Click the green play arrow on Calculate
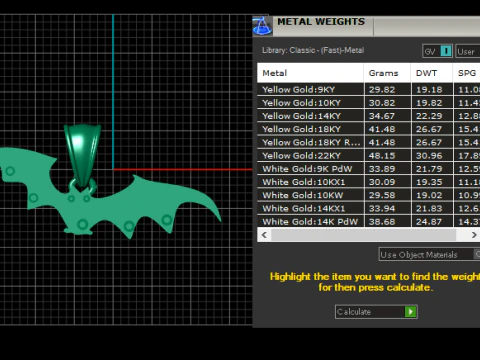The width and height of the screenshot is (480, 360). [411, 312]
